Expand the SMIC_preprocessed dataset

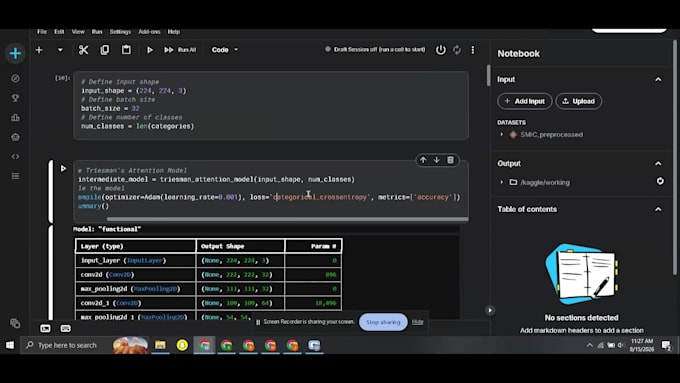coord(502,134)
